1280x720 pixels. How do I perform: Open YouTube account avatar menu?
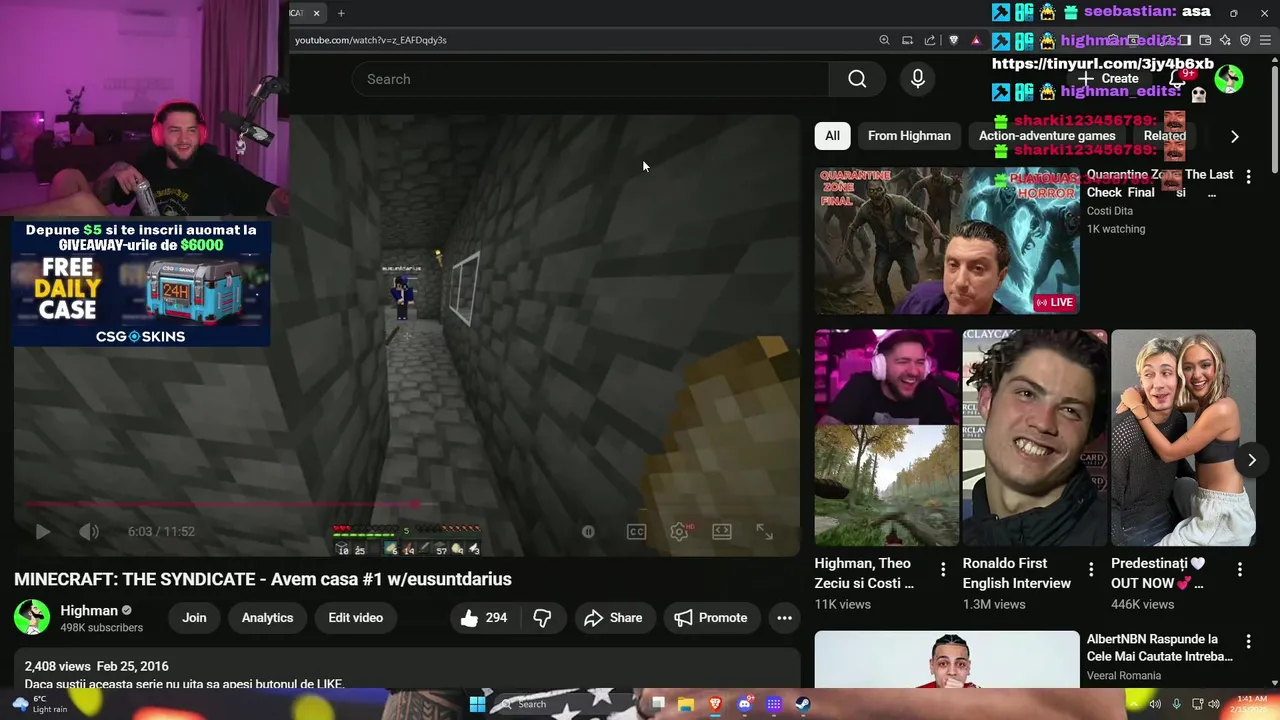(1229, 79)
